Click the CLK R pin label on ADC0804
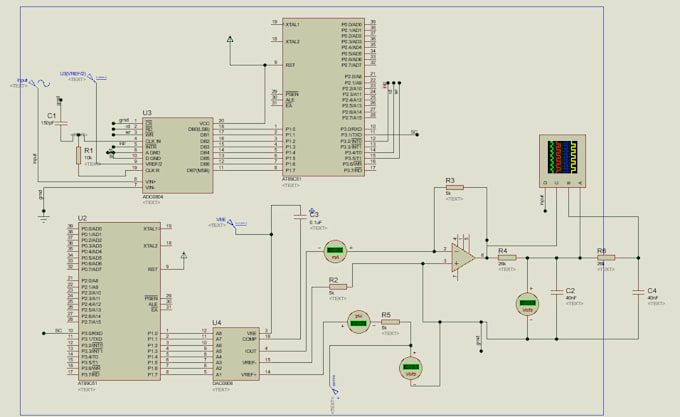 (x=152, y=170)
